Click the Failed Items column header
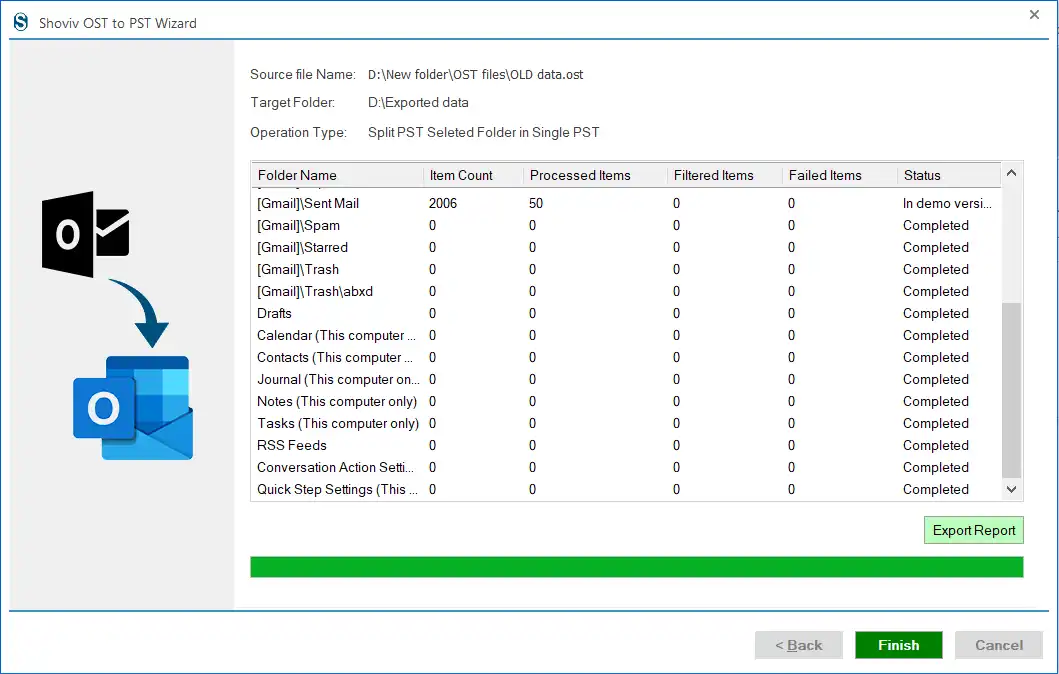The height and width of the screenshot is (674, 1059). point(840,175)
